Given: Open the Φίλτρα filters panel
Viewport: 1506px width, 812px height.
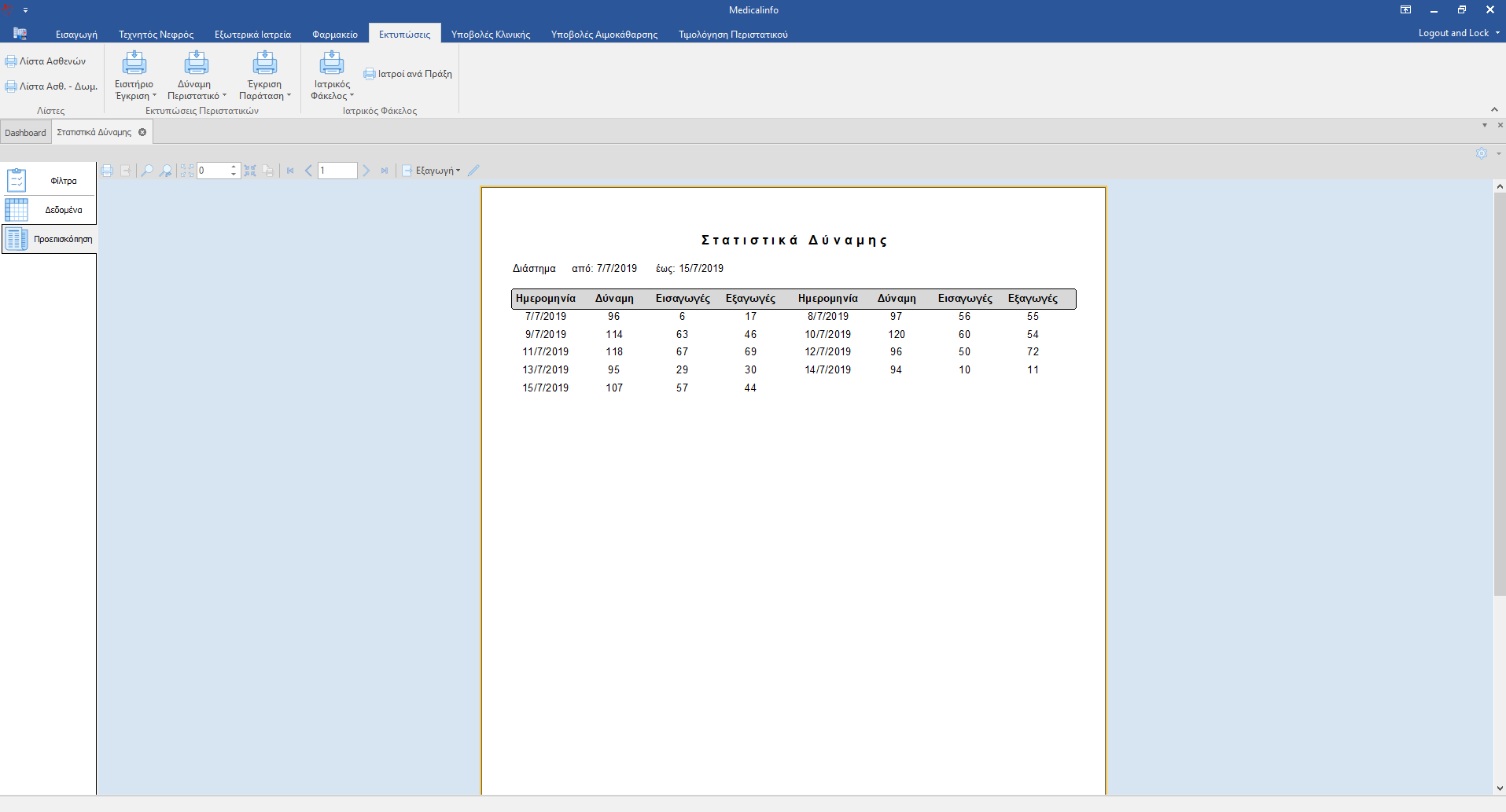Looking at the screenshot, I should [x=49, y=181].
